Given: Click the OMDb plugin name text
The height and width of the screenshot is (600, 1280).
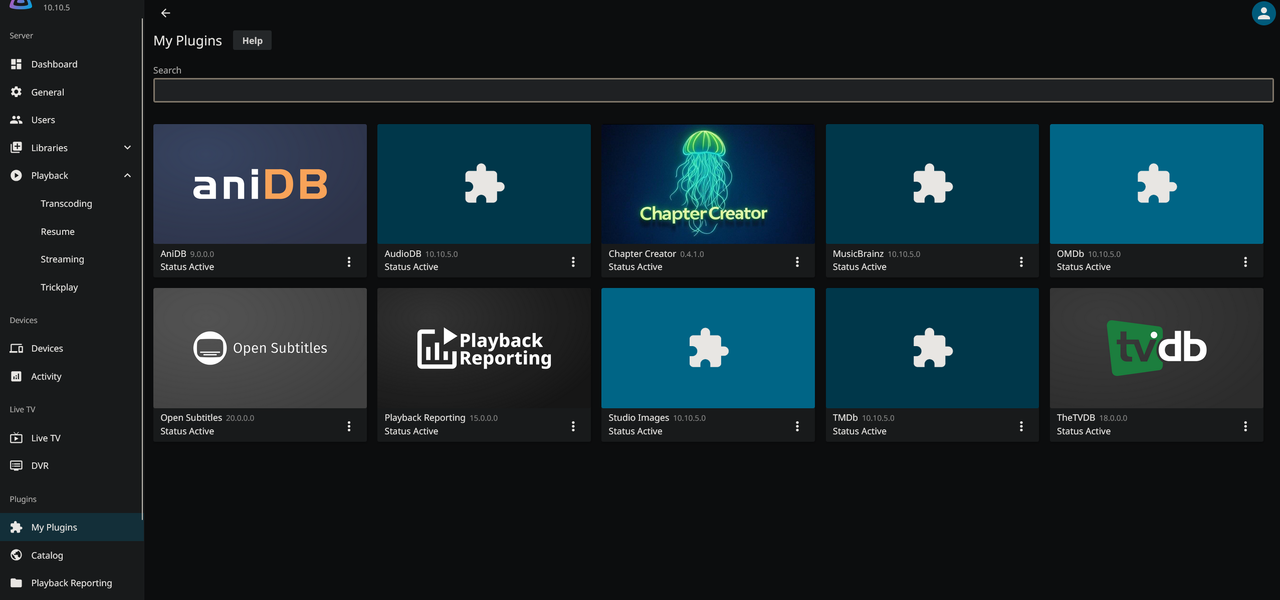Looking at the screenshot, I should (1070, 254).
